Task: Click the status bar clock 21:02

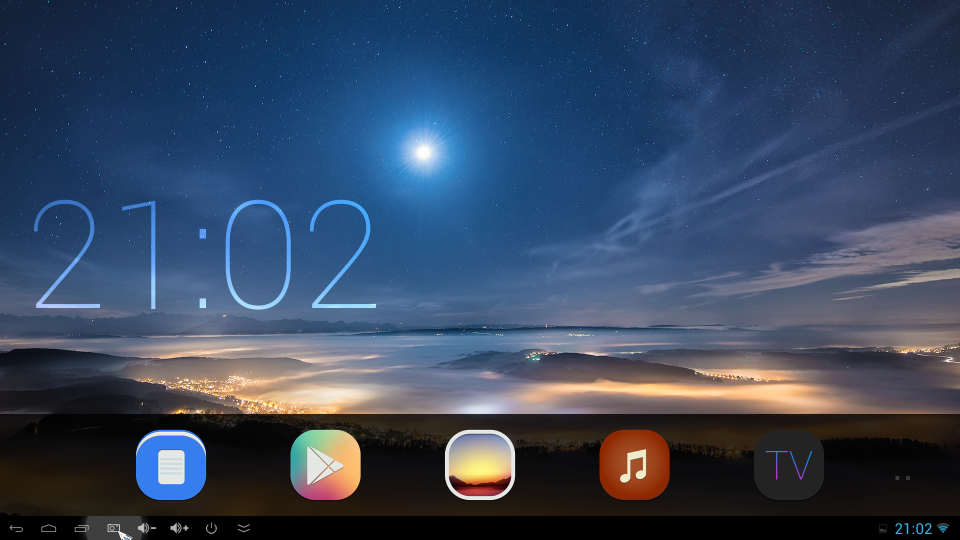Action: (913, 528)
